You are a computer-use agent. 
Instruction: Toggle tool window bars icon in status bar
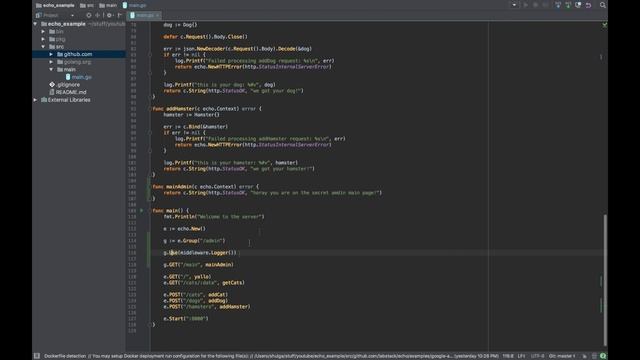(x=37, y=356)
